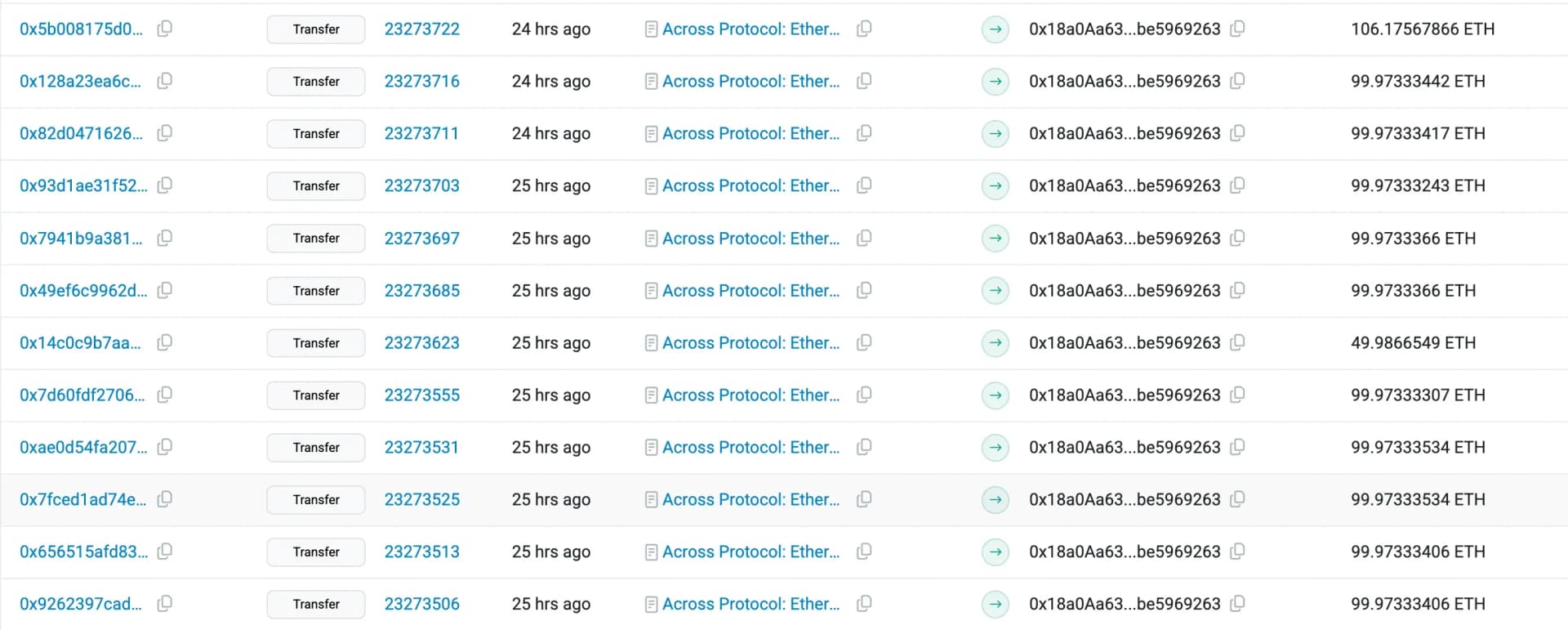Copy Across Protocol address in block 23273685 row
Screen dimensions: 1568x630
[864, 290]
